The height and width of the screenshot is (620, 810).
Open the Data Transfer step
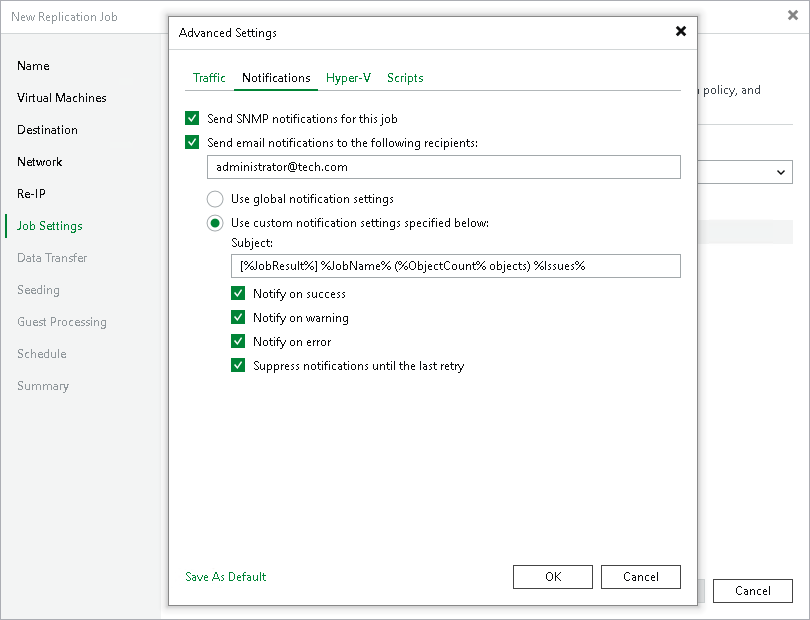point(52,258)
